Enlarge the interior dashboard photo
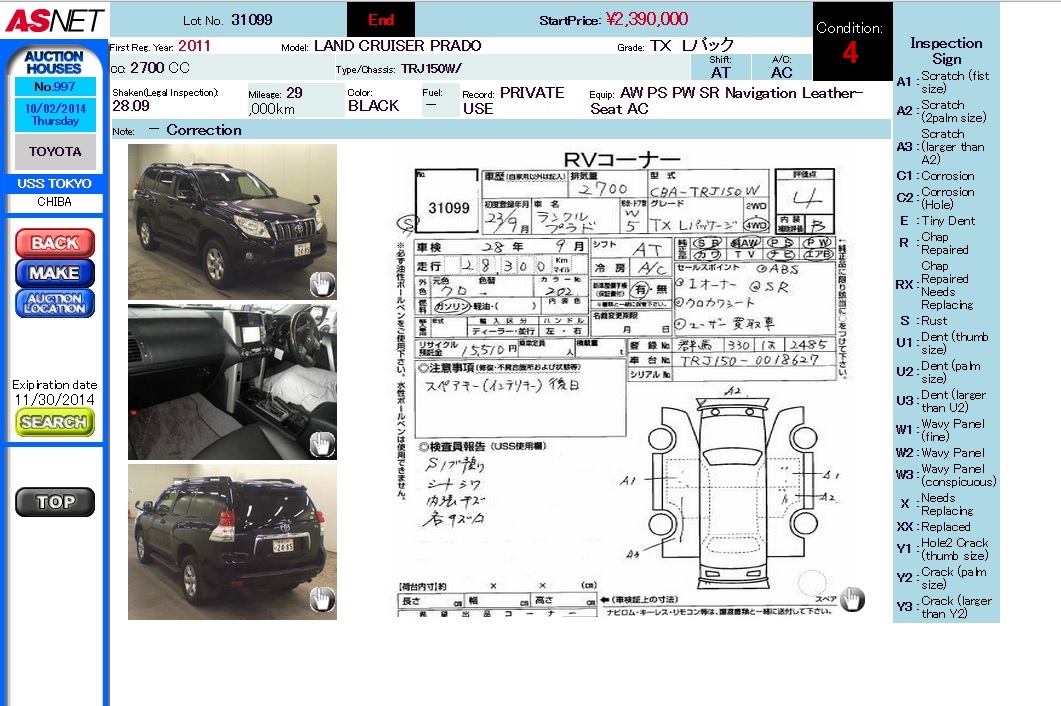The width and height of the screenshot is (1061, 706). click(232, 382)
